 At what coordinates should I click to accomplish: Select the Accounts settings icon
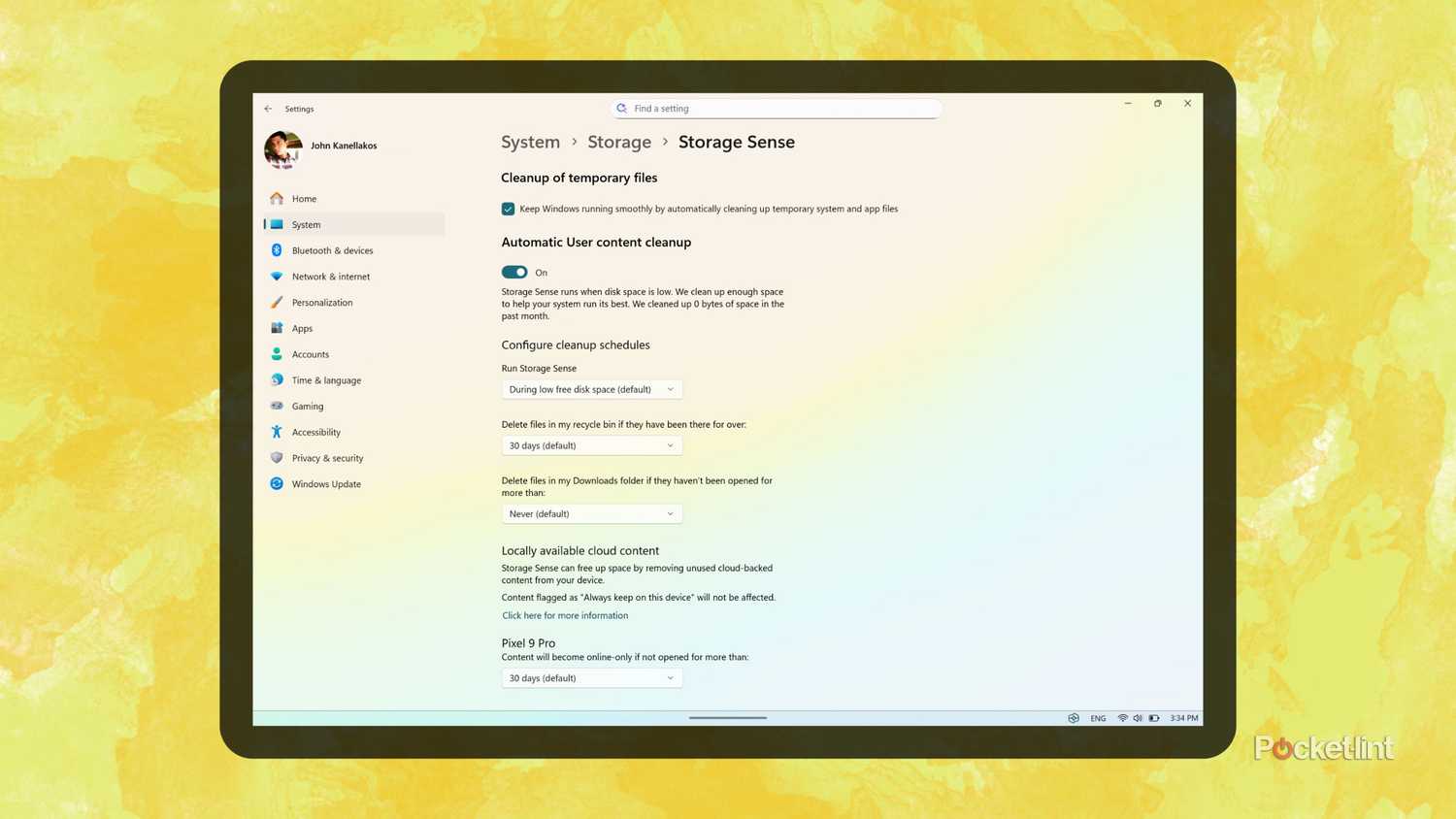pyautogui.click(x=278, y=354)
